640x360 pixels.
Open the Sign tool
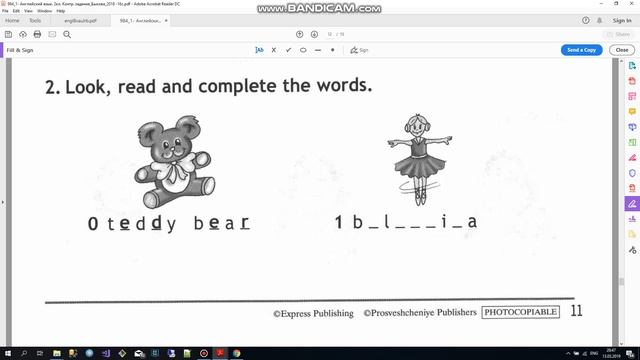pos(359,50)
